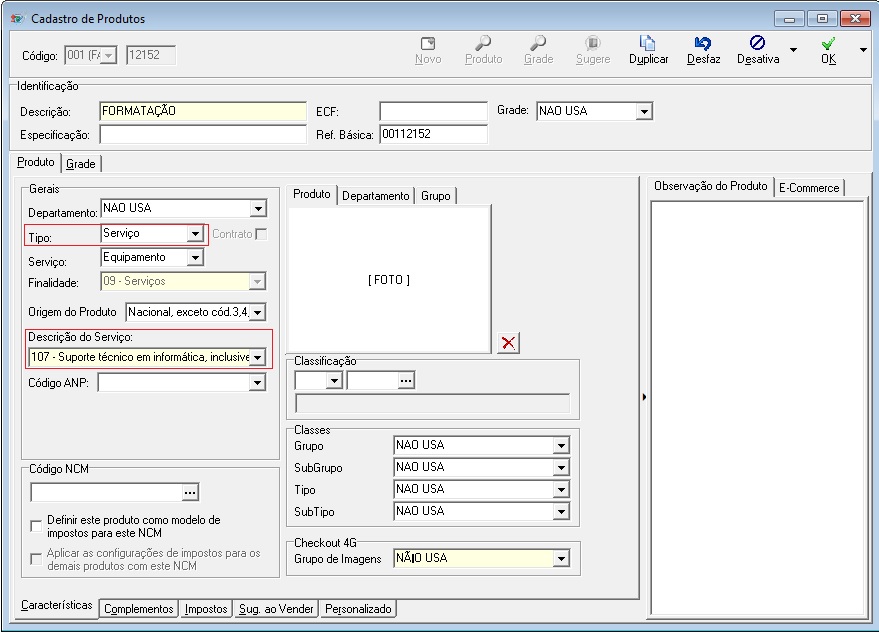Screen dimensions: 879x632
Task: Click the ECF input field
Action: pyautogui.click(x=433, y=111)
